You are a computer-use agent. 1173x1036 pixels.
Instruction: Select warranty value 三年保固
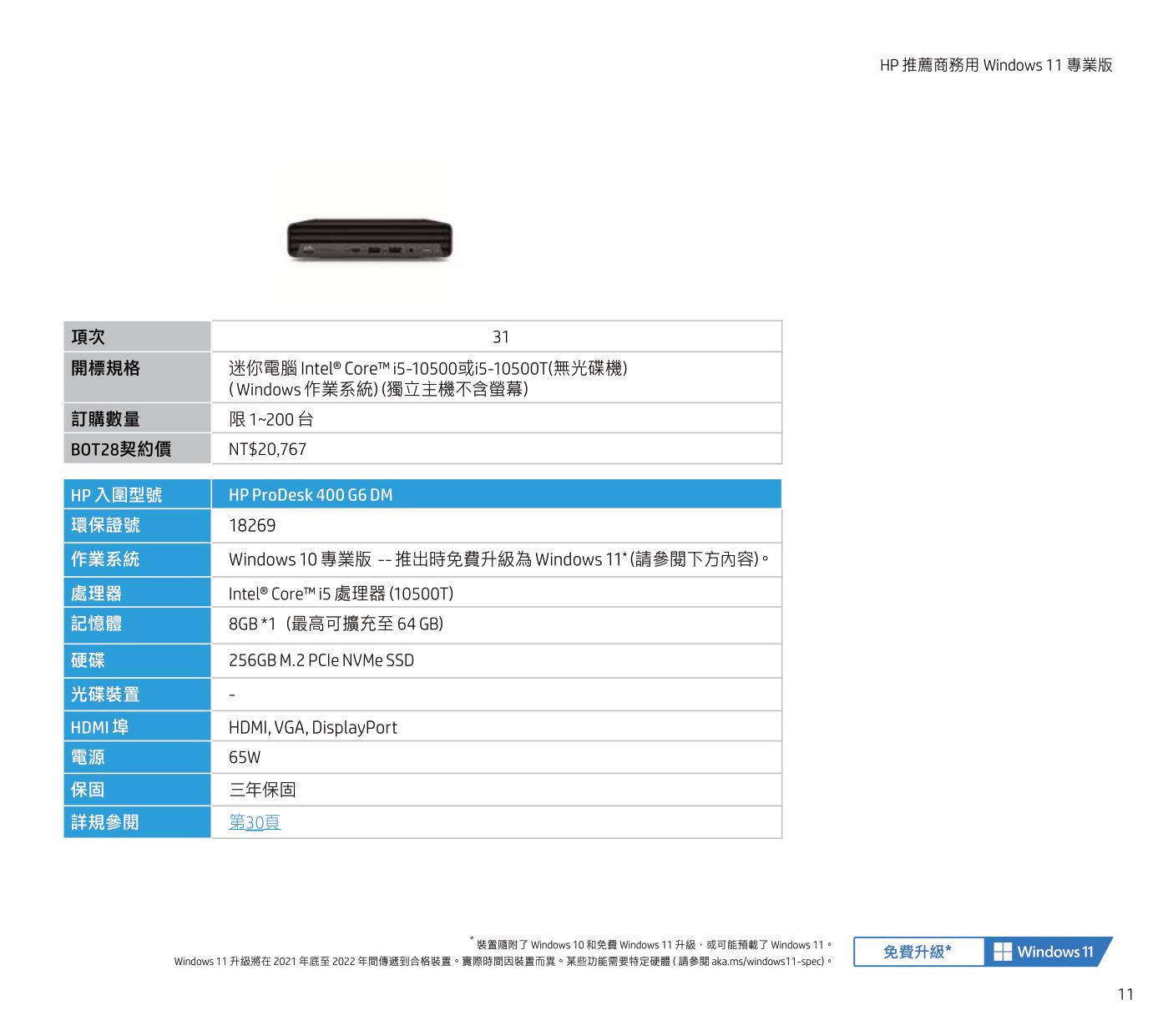click(x=262, y=790)
